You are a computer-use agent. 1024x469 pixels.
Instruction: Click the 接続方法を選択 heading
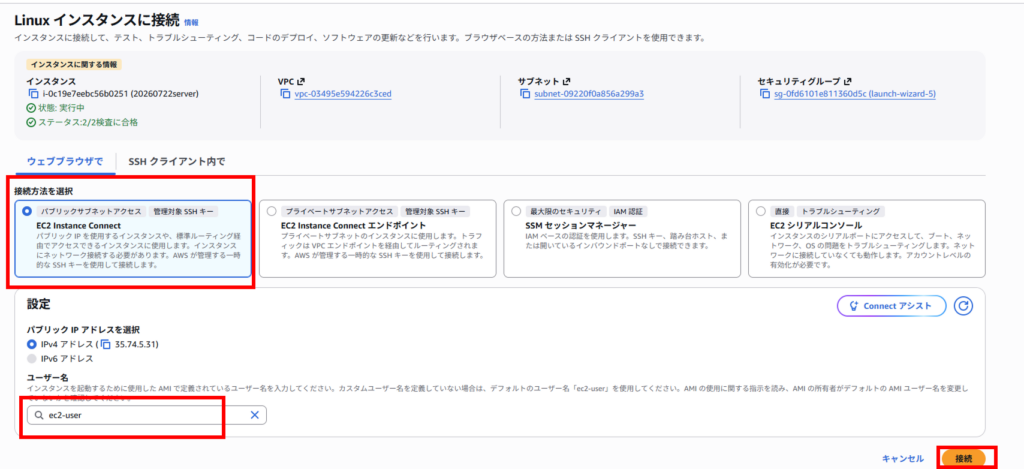[43, 191]
